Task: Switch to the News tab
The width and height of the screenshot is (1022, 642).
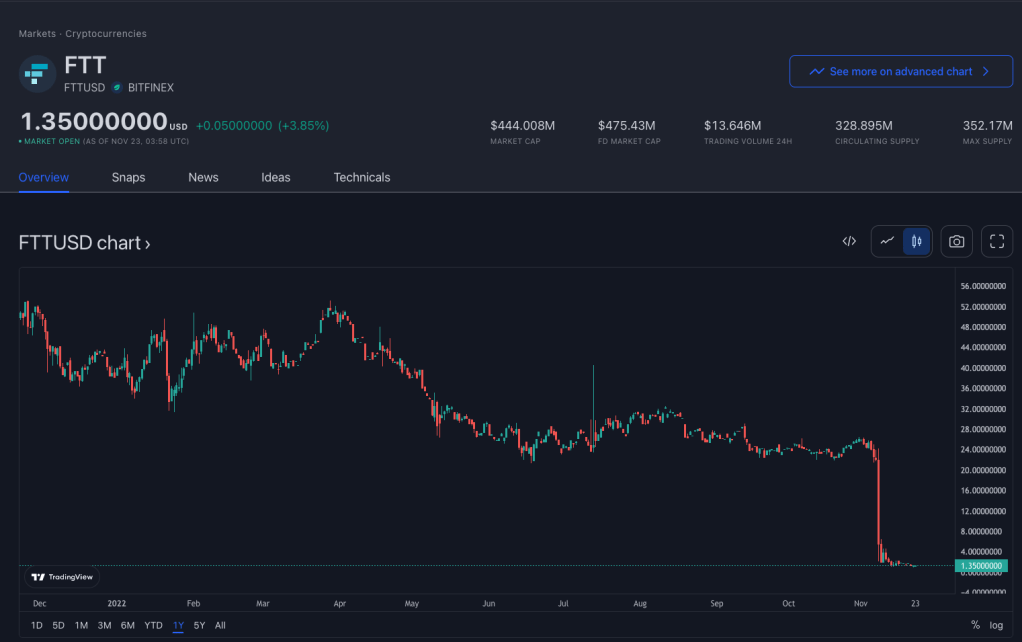Action: pyautogui.click(x=203, y=177)
